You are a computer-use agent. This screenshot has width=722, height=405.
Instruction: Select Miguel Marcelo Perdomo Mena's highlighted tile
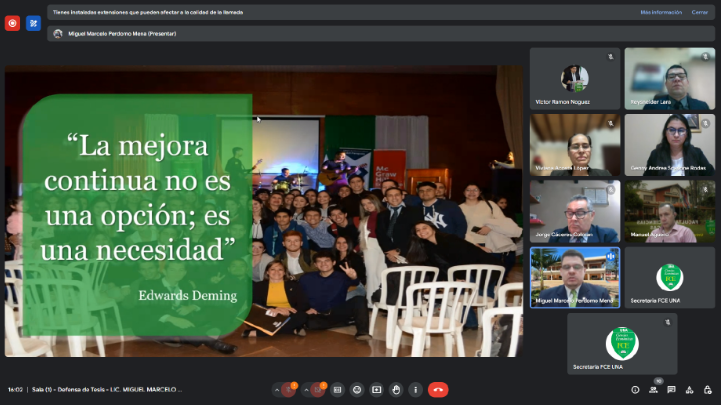tap(575, 278)
